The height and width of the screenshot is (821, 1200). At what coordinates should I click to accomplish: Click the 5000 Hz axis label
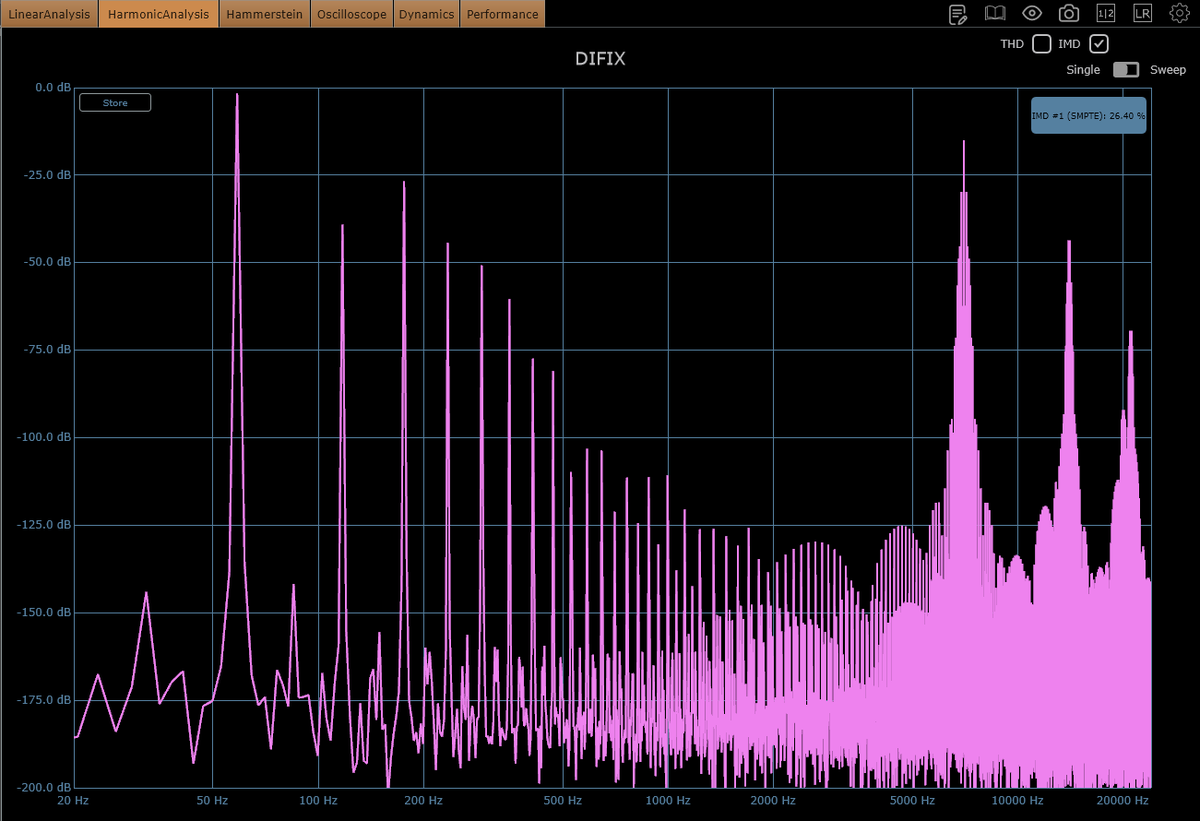click(913, 801)
